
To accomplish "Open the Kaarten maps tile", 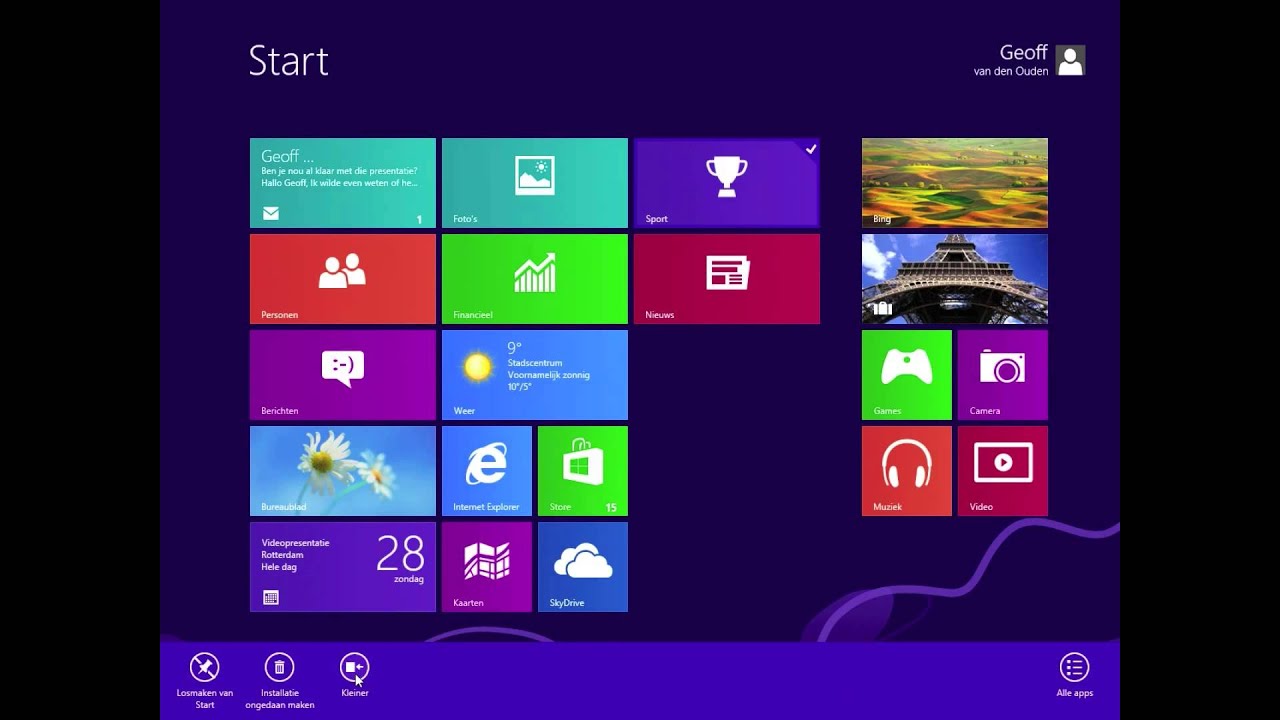I will (x=486, y=567).
